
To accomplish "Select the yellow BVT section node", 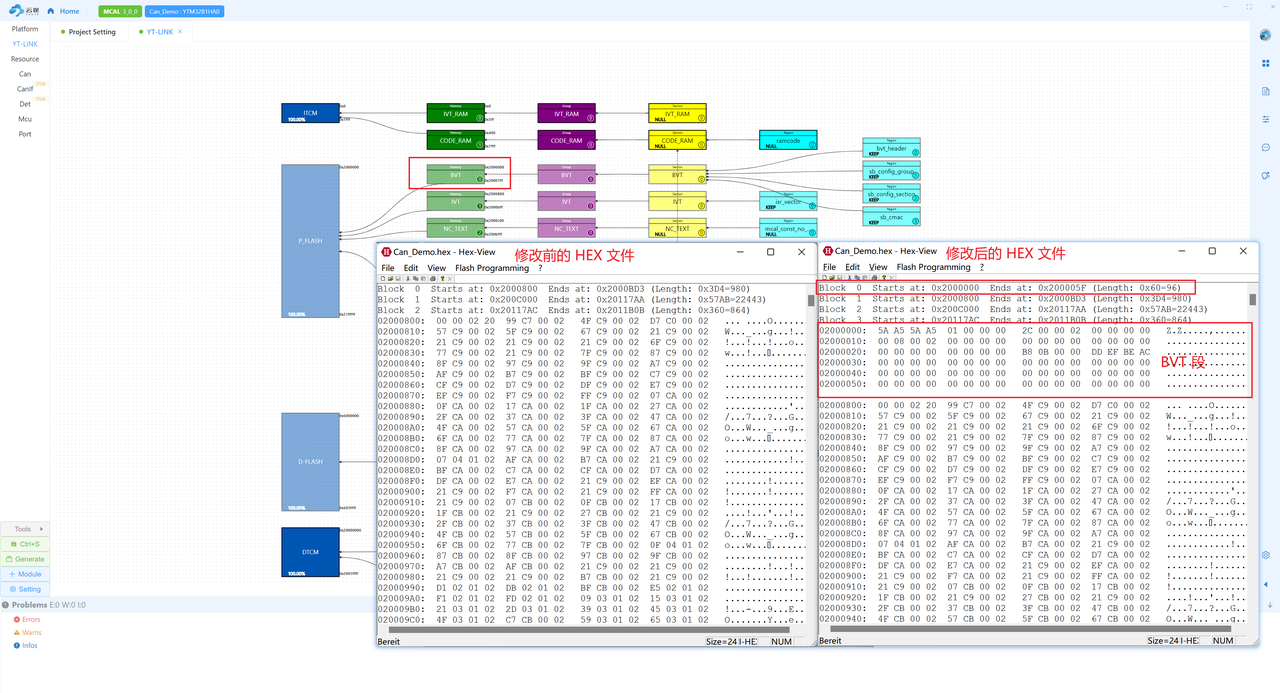I will point(677,174).
